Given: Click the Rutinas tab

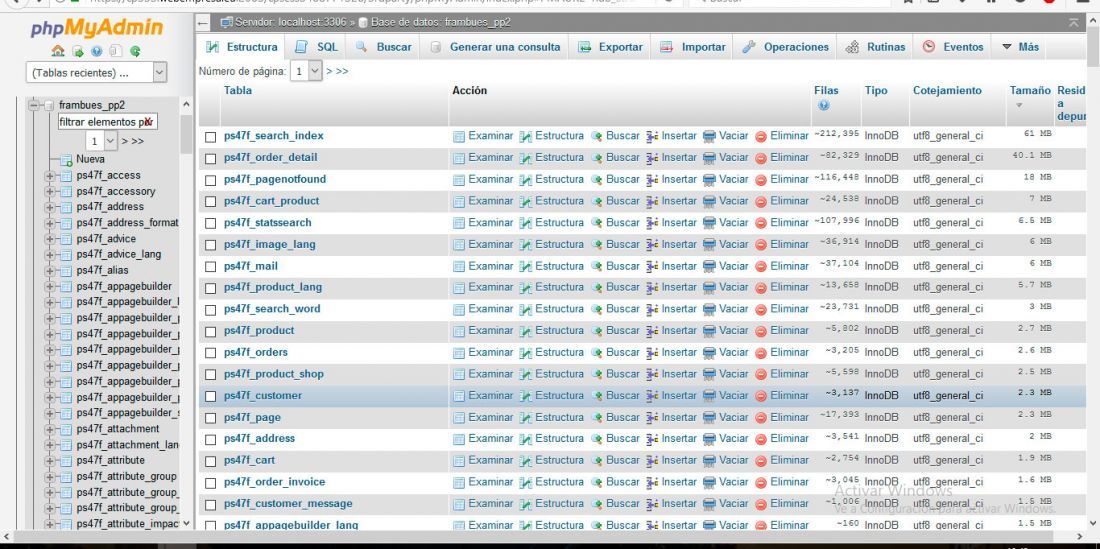Looking at the screenshot, I should pyautogui.click(x=877, y=47).
